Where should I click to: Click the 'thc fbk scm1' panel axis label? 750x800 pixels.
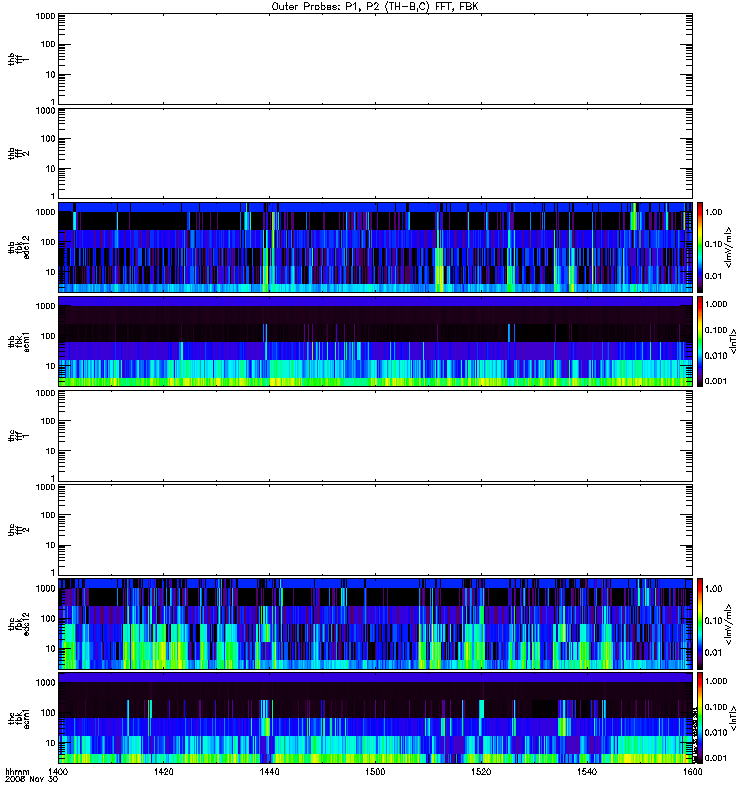(18, 718)
